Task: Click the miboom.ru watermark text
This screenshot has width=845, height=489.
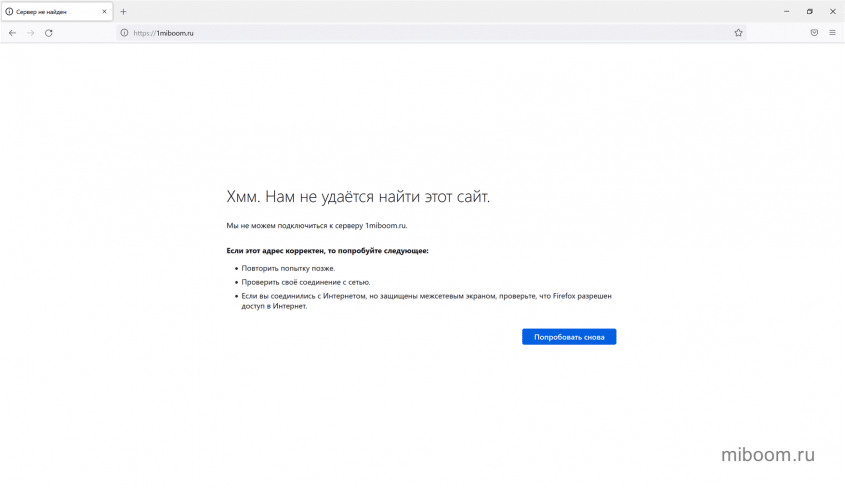Action: [767, 455]
